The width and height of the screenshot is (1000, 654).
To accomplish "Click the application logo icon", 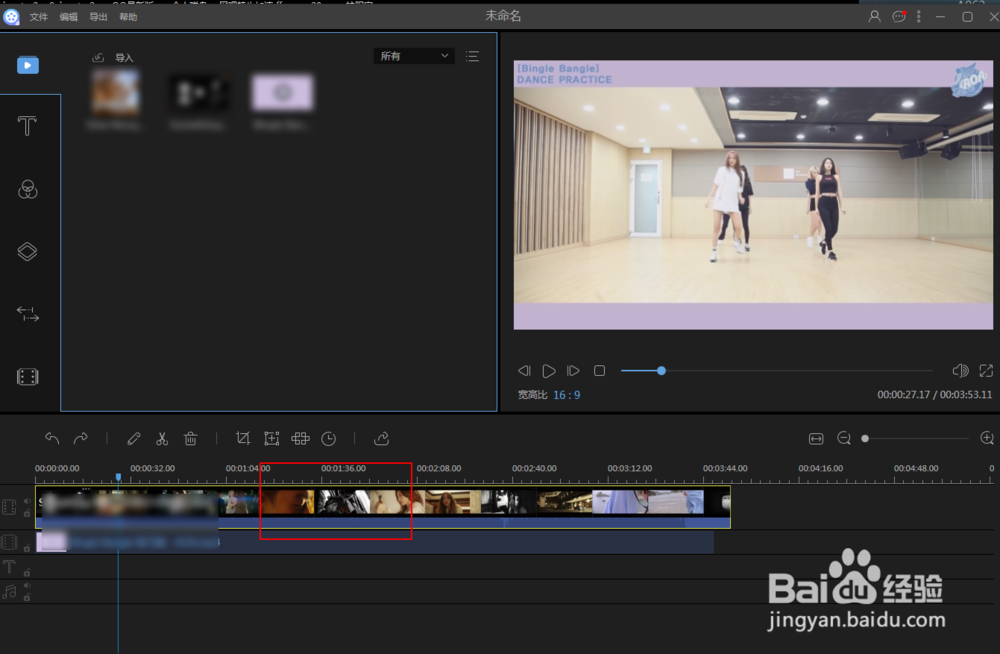I will tap(11, 17).
